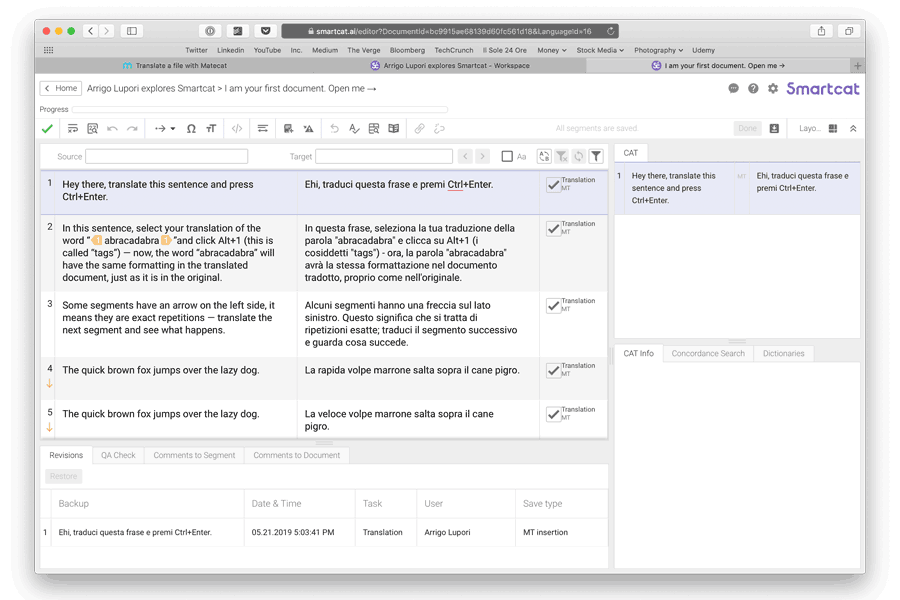Reload the page in Safari address bar
The height and width of the screenshot is (600, 900).
pos(611,31)
